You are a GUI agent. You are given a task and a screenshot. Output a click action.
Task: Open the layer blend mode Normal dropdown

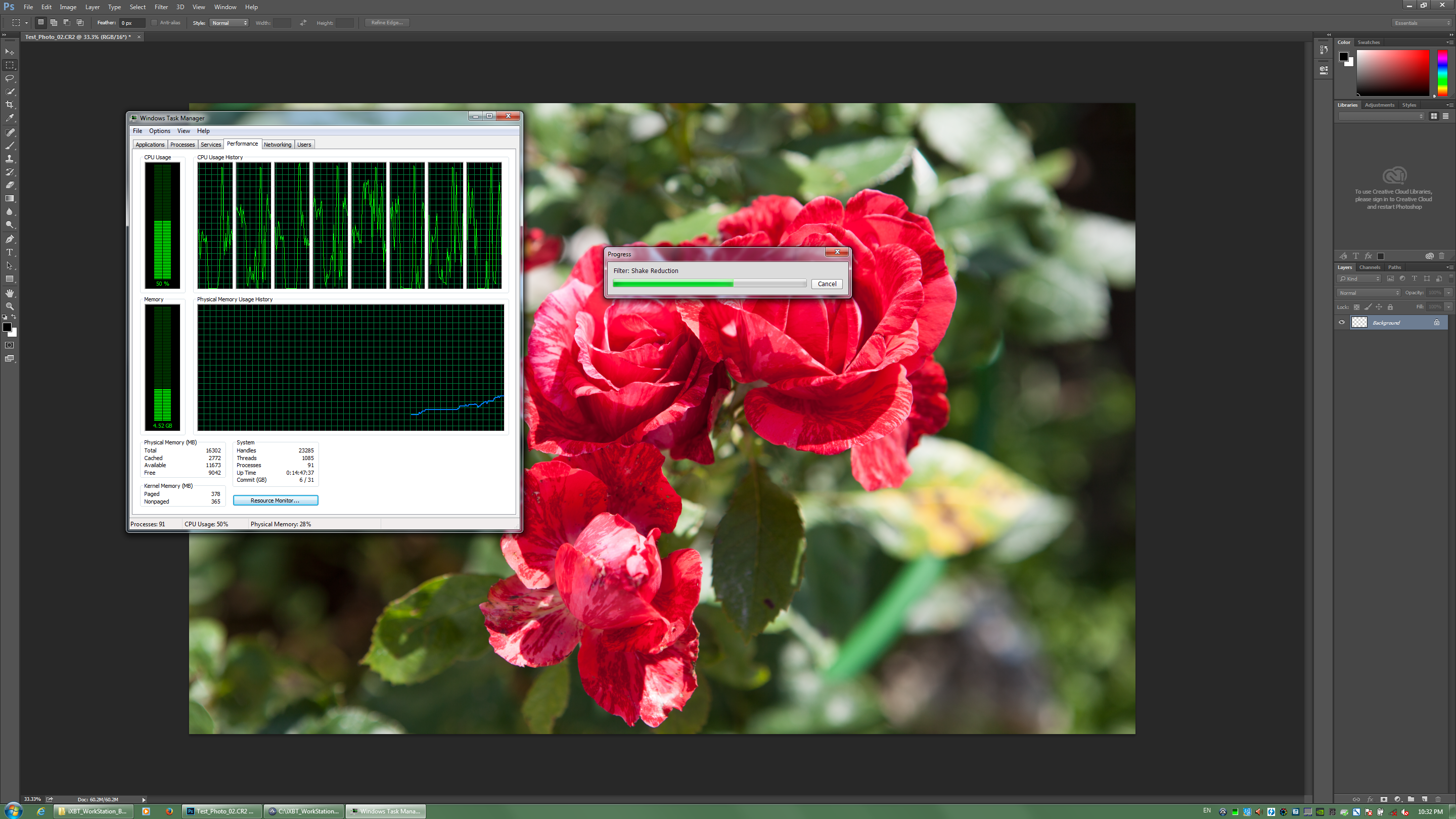(1369, 293)
